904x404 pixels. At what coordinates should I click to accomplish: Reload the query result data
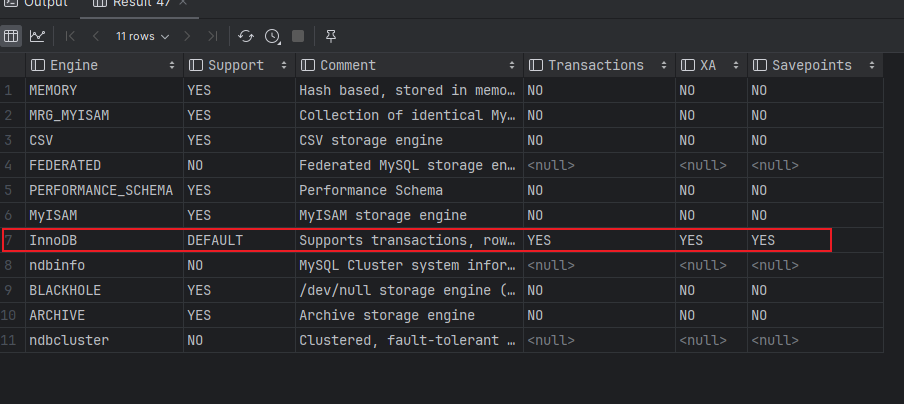tap(246, 36)
